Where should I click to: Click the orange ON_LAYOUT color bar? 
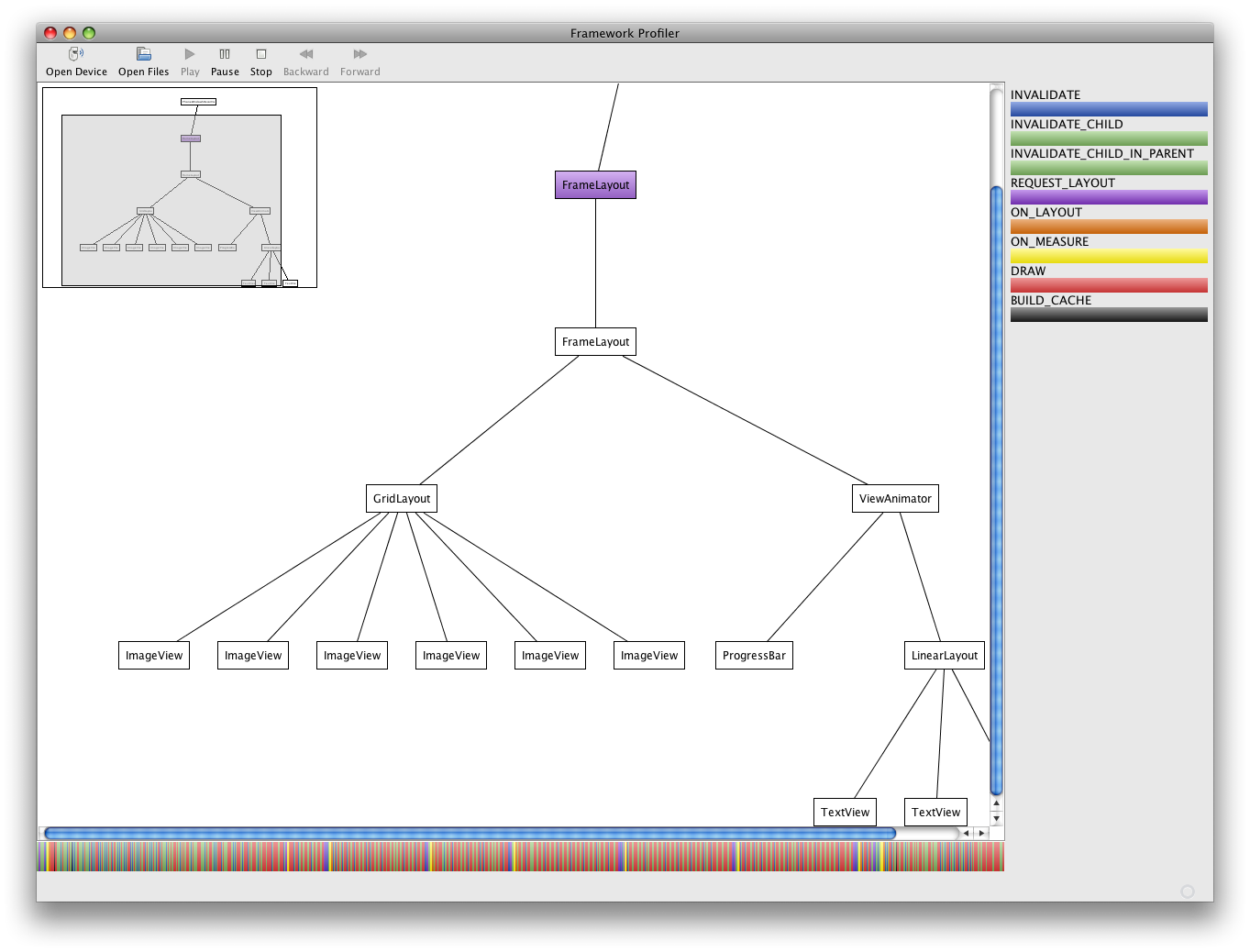[x=1109, y=227]
